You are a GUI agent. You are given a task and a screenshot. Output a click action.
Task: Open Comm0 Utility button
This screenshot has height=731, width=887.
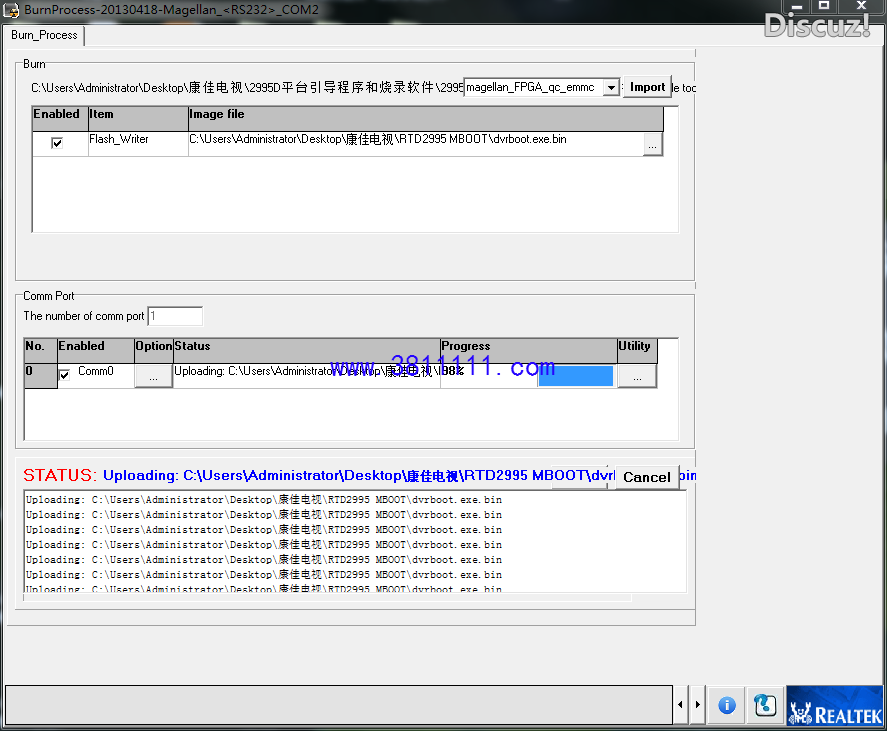pos(637,376)
